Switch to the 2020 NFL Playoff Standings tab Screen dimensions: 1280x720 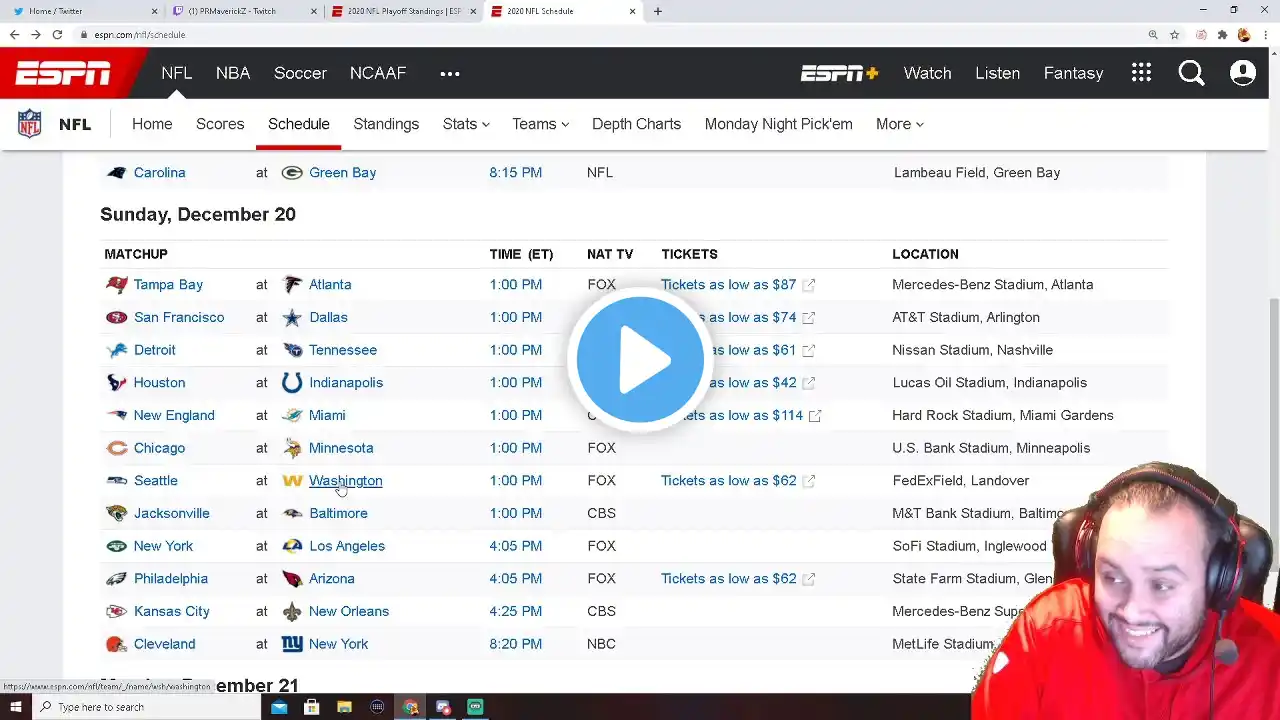click(404, 11)
